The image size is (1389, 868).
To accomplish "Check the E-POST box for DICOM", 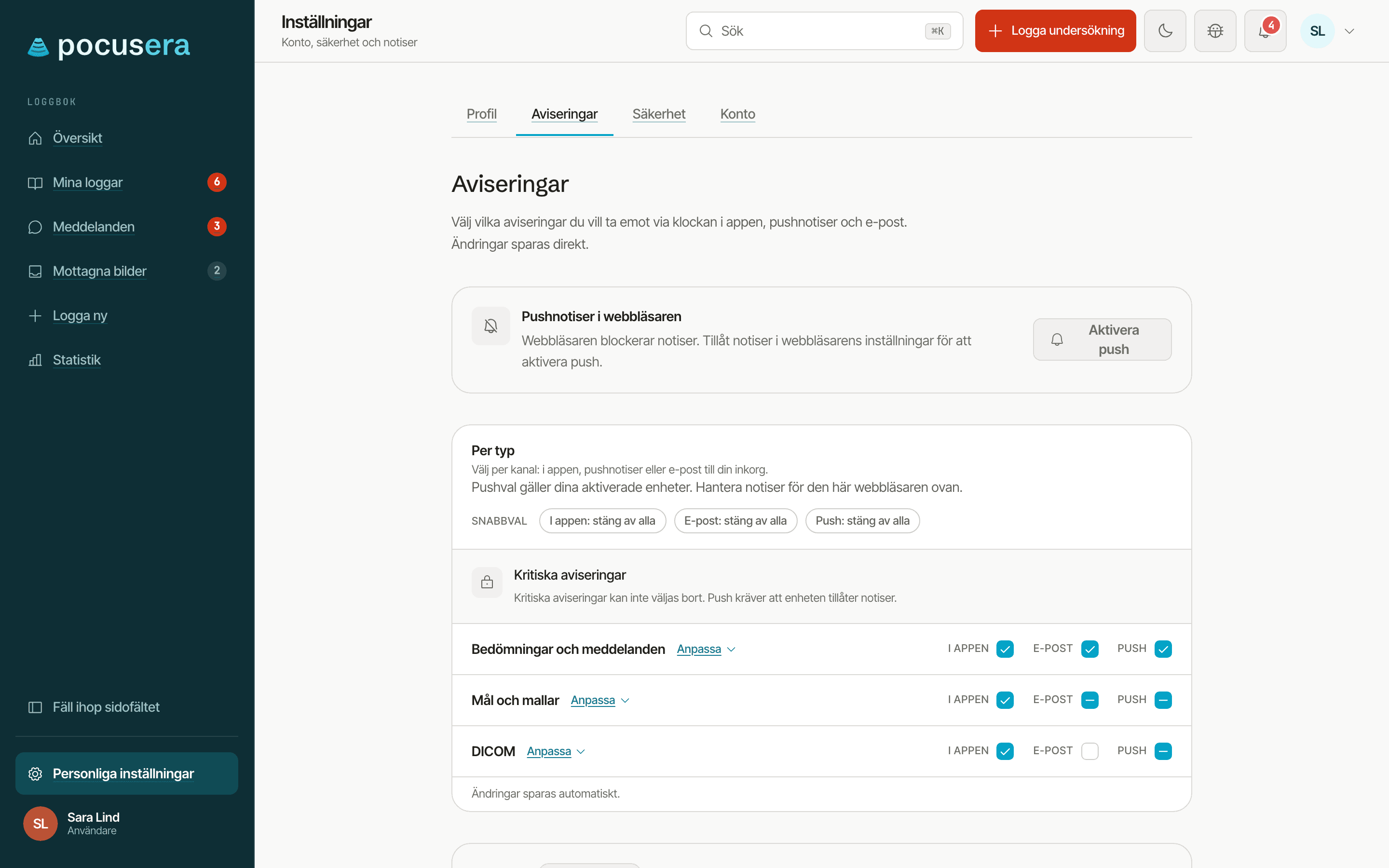I will click(x=1089, y=751).
